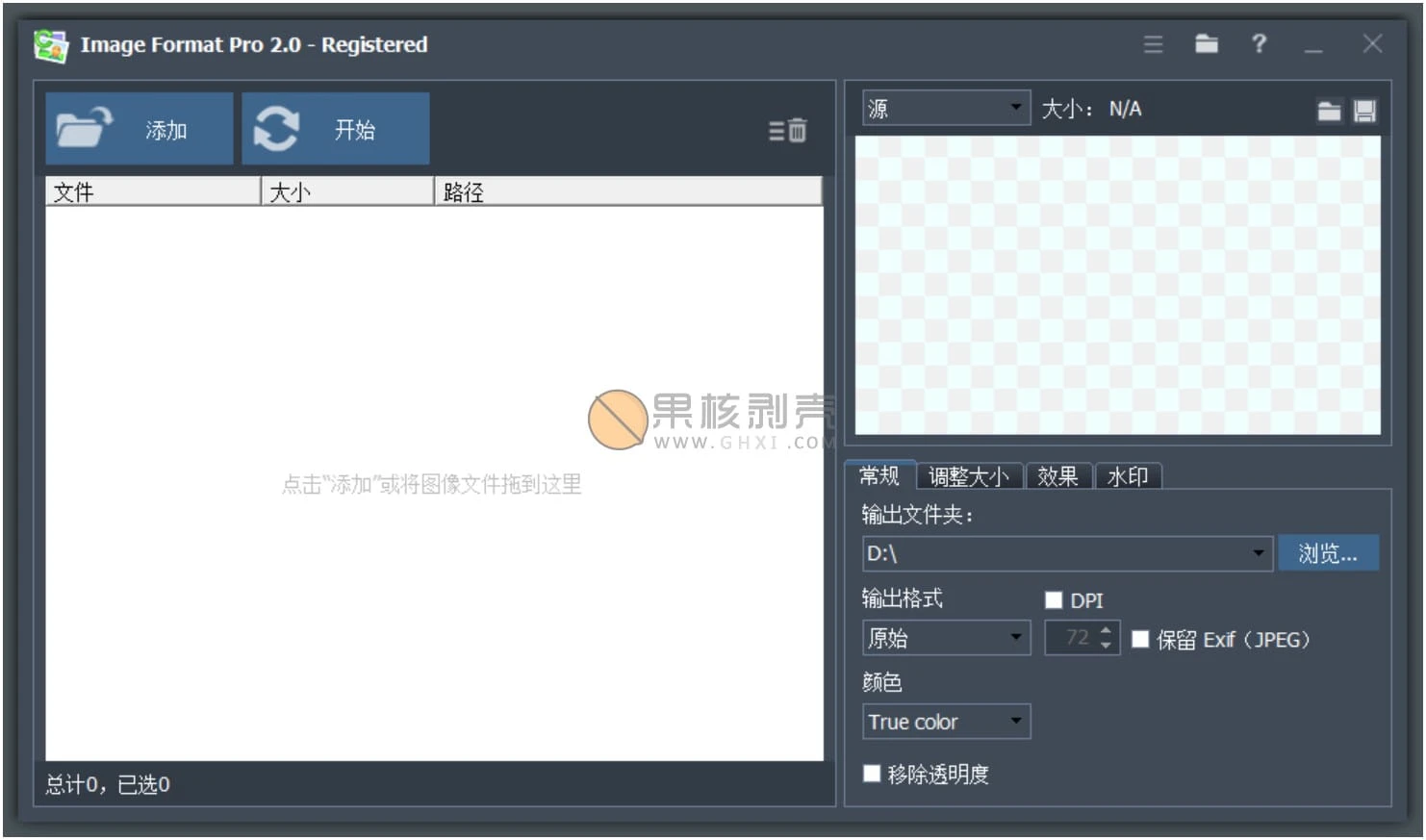Increase DPI value with the up stepper
1426x840 pixels.
[1106, 631]
